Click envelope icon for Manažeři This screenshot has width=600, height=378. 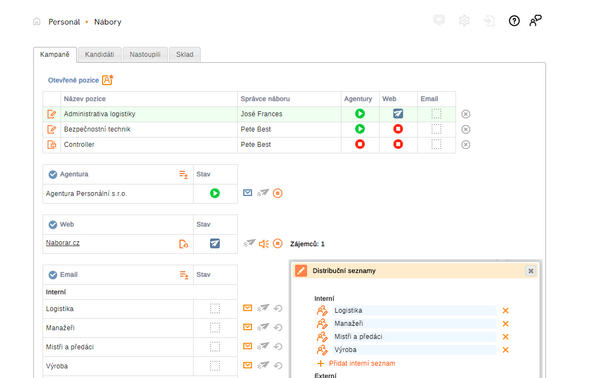point(248,327)
